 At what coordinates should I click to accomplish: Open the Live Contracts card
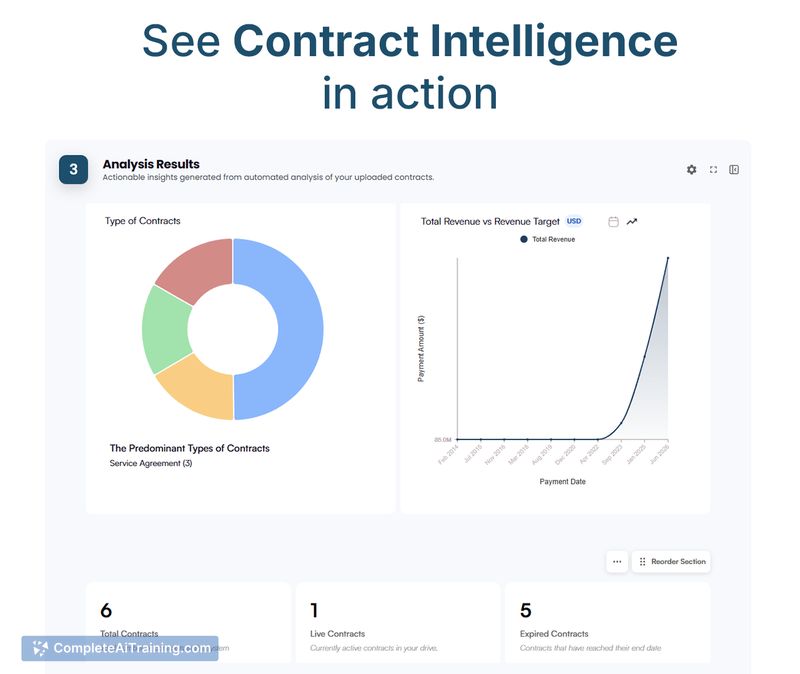pos(398,622)
